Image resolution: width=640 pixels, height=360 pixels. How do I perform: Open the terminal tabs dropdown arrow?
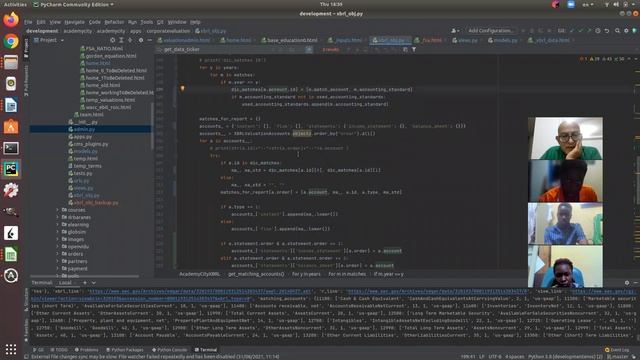93,282
